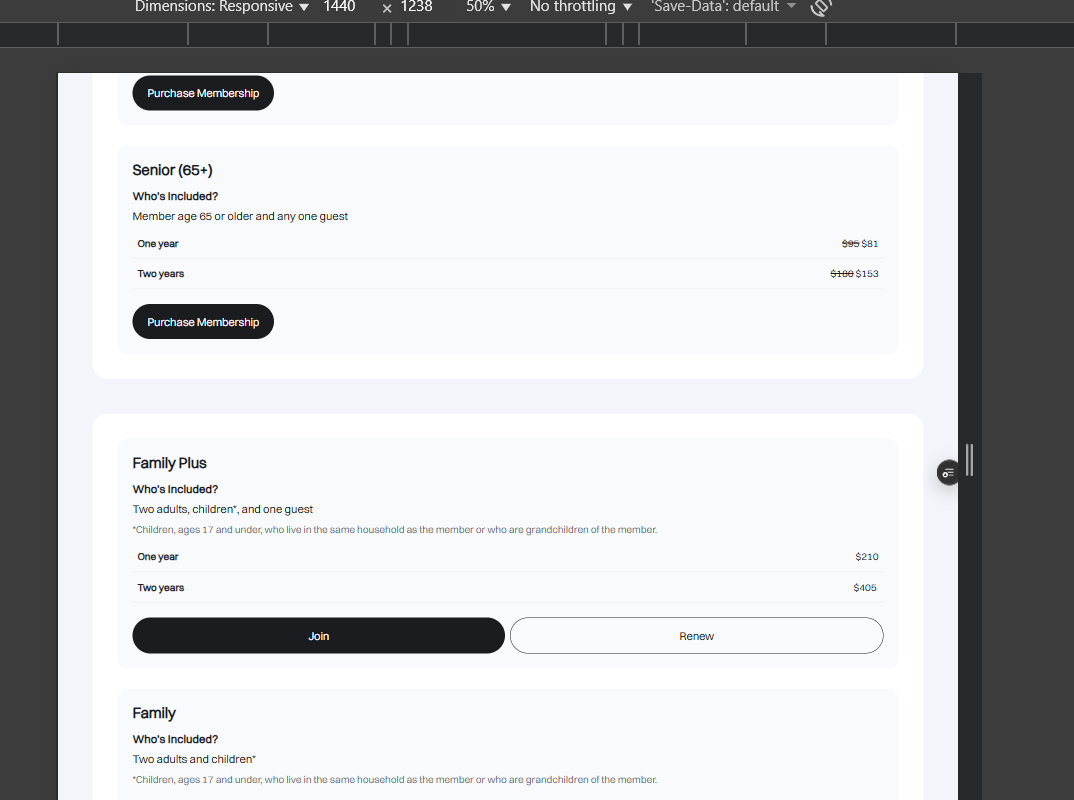Click the Senior Two years $153 price
Screen dimensions: 1074x800
[867, 274]
